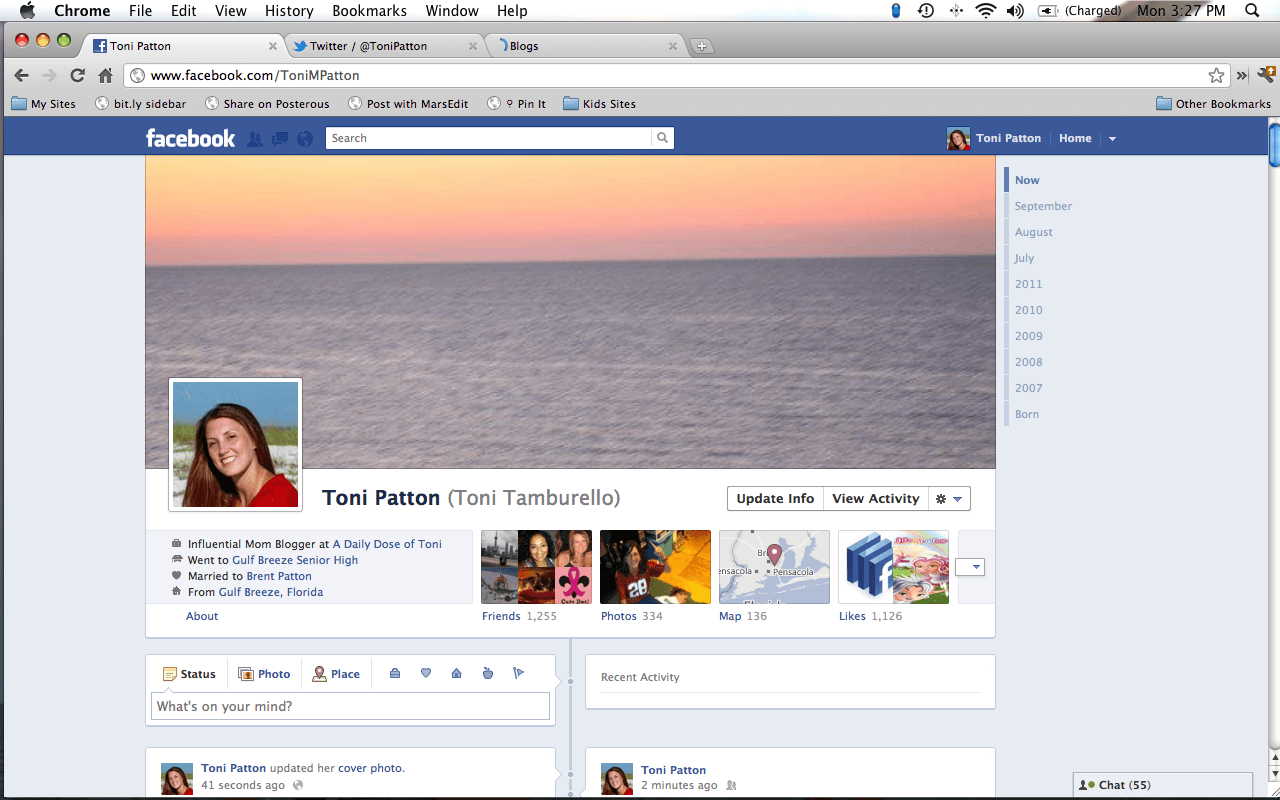Screen dimensions: 1280x800
Task: Click the Facebook logo
Action: (190, 138)
